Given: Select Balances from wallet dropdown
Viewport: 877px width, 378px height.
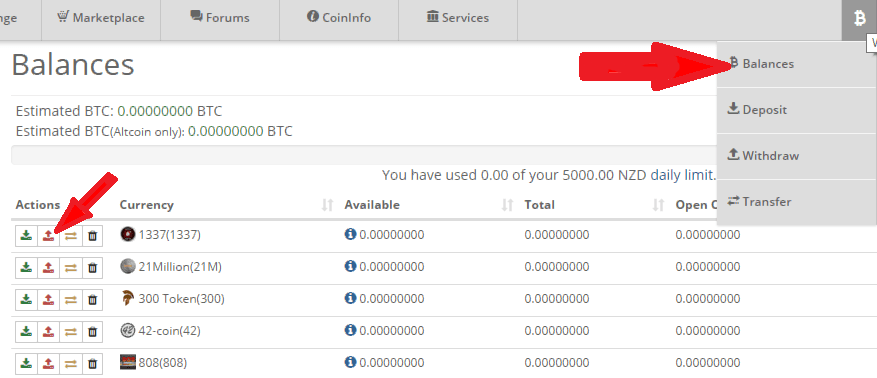Looking at the screenshot, I should (796, 64).
